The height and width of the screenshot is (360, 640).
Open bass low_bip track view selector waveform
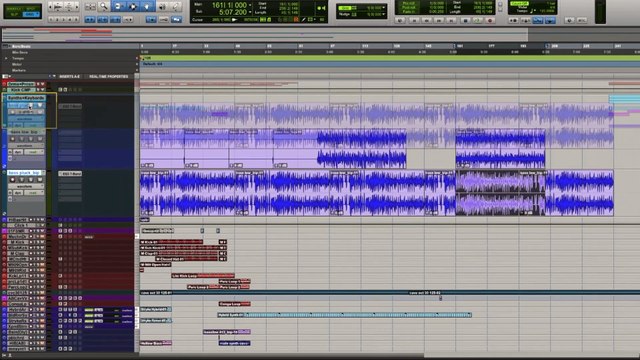(x=25, y=145)
